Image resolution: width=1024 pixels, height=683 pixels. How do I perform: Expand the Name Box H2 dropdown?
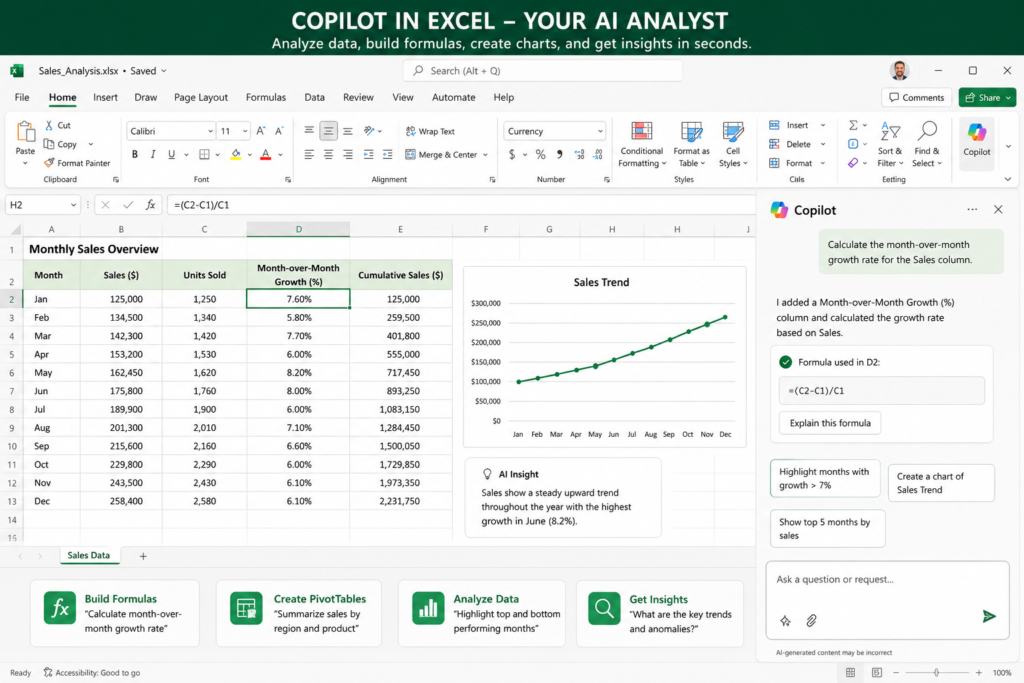pos(73,205)
